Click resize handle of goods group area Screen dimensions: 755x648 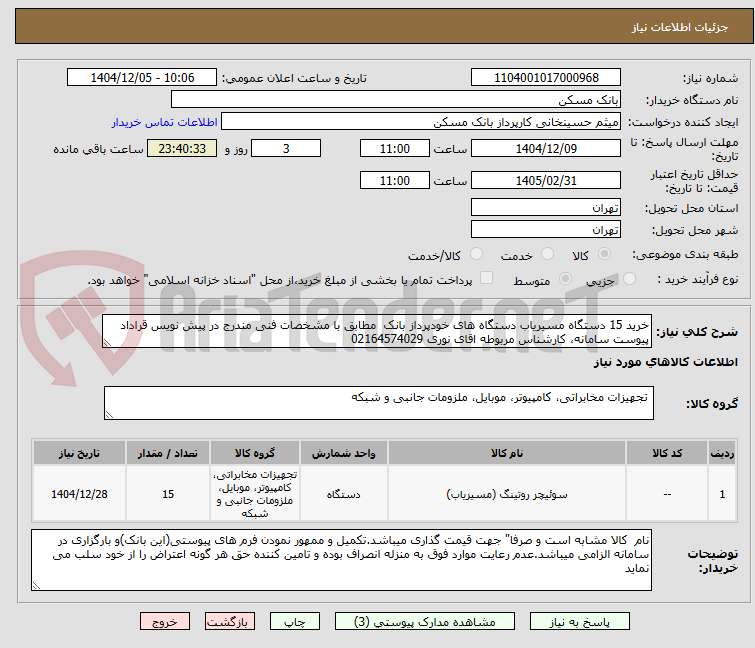109,415
